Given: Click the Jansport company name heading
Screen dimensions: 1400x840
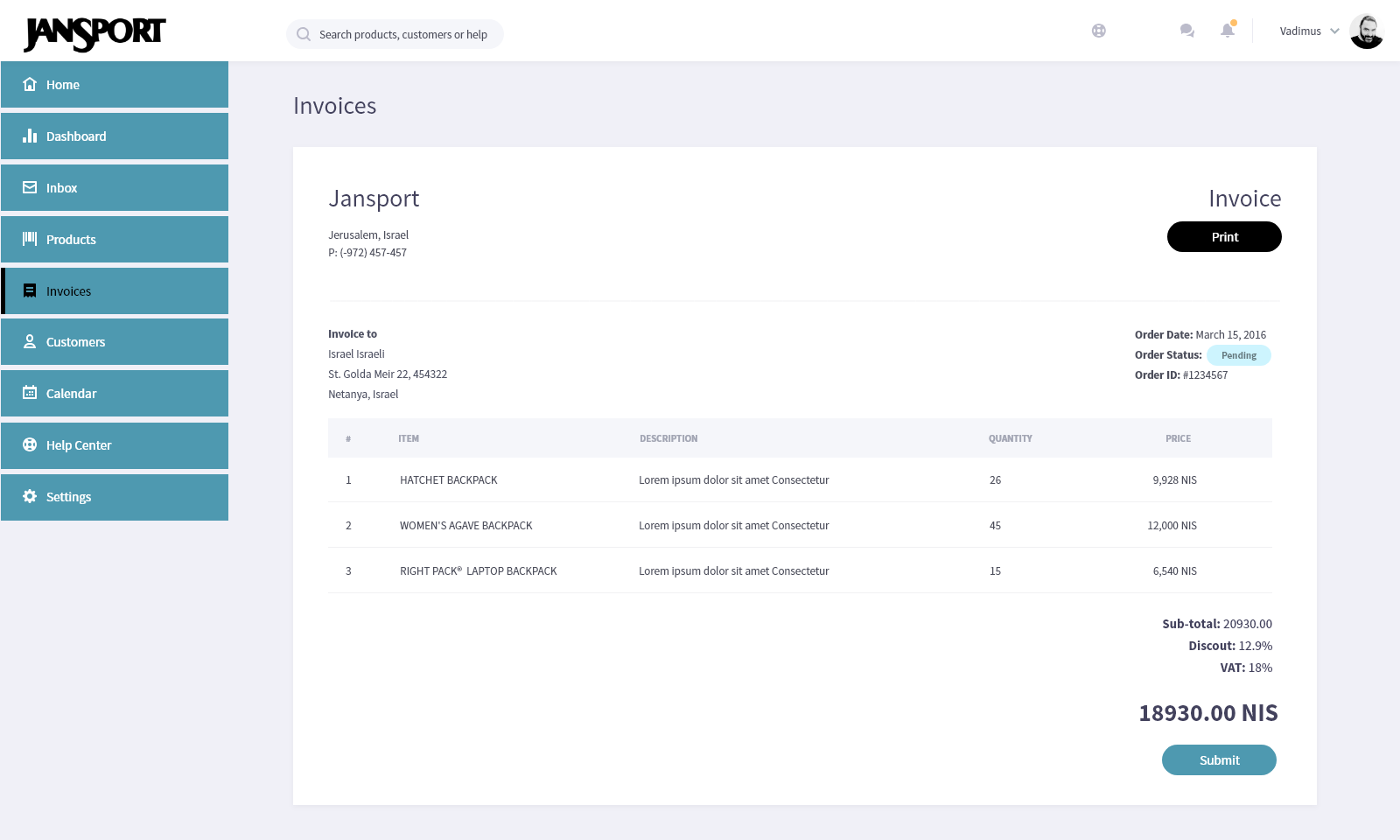Looking at the screenshot, I should coord(374,199).
